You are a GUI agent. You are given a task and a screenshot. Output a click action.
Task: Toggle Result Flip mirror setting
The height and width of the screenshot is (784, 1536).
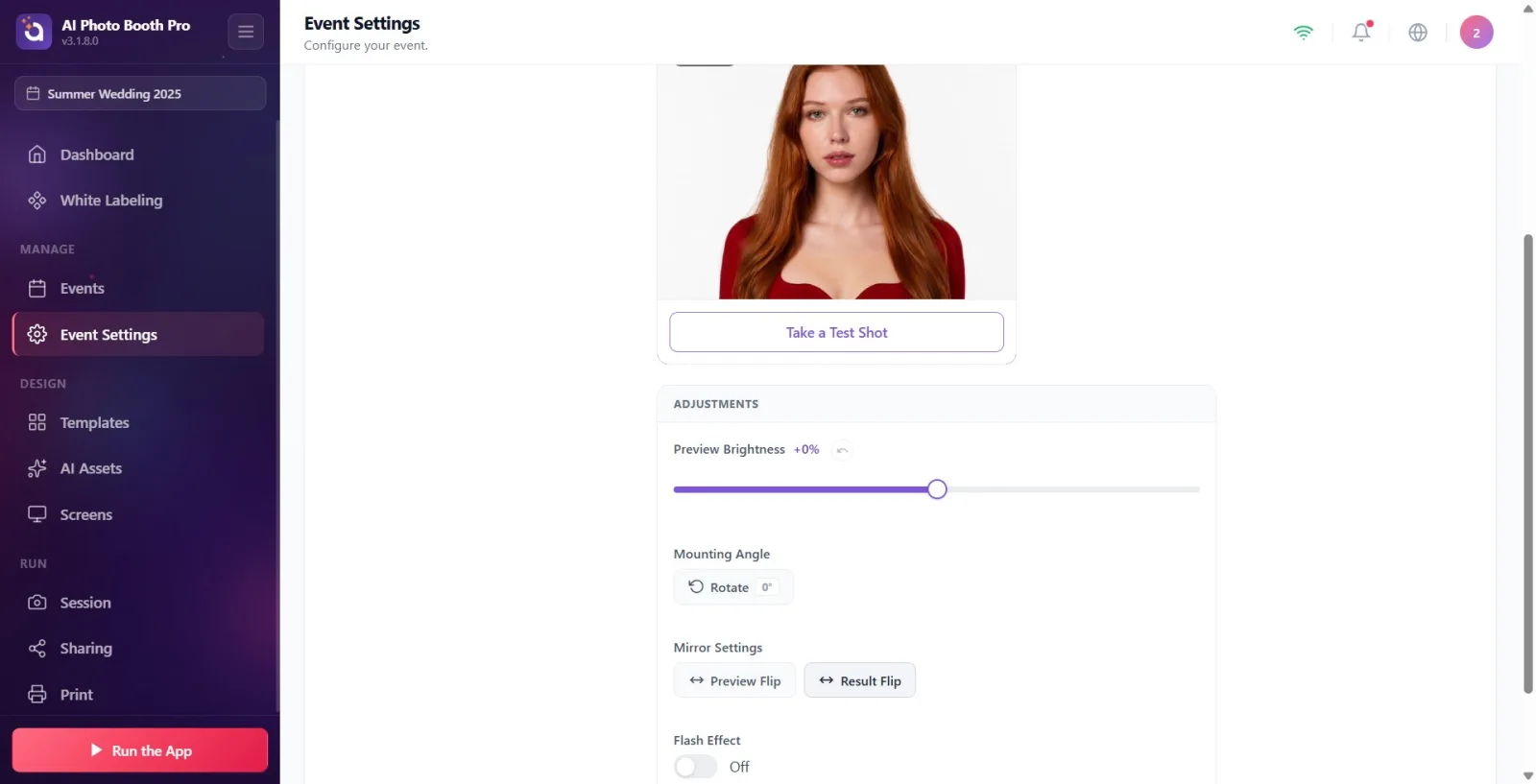(859, 680)
